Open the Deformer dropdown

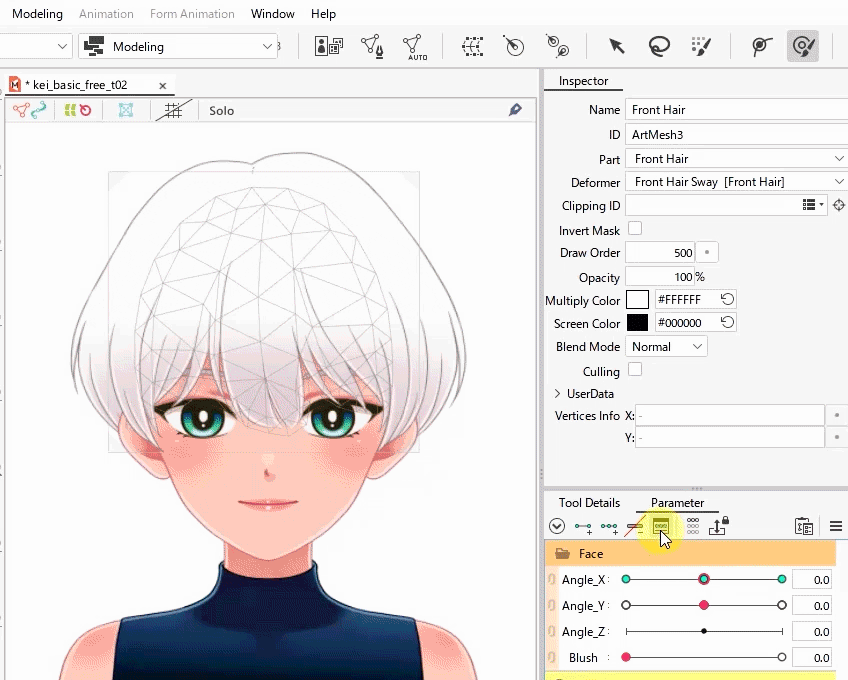[736, 182]
